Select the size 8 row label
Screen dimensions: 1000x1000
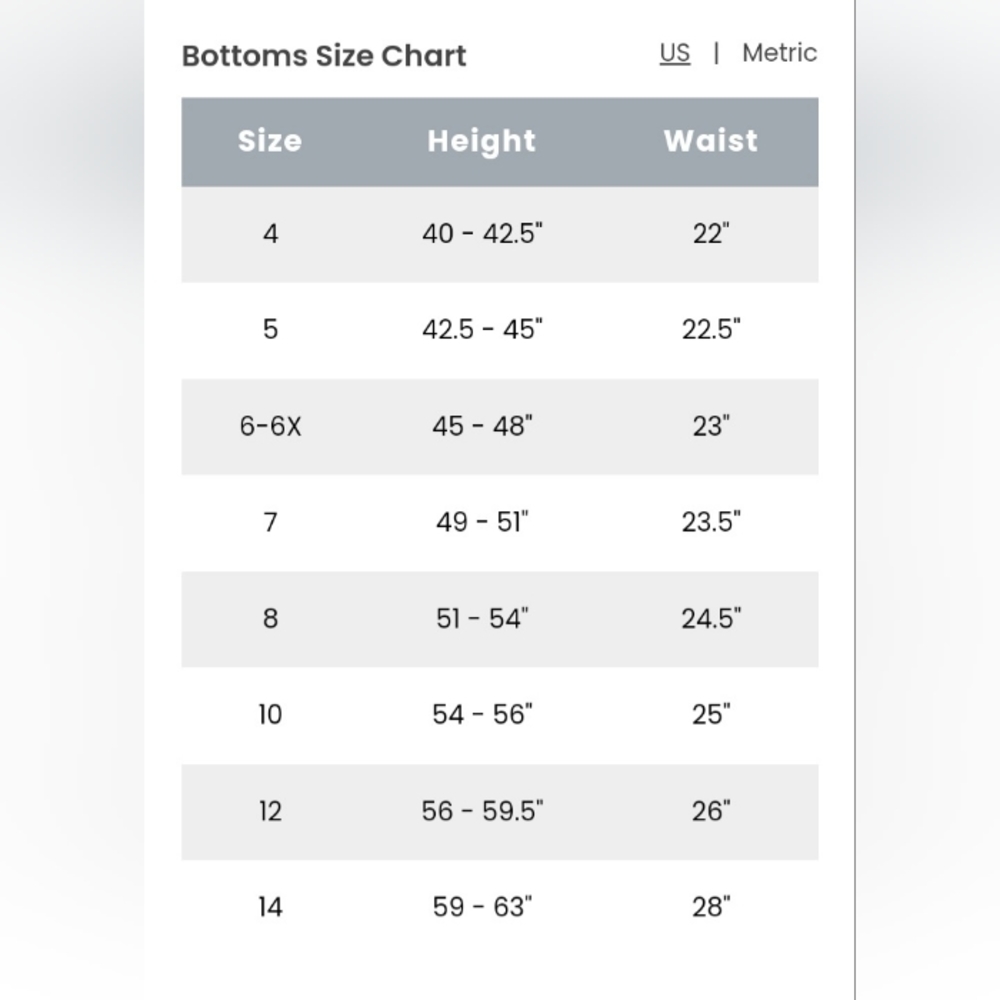click(x=270, y=619)
